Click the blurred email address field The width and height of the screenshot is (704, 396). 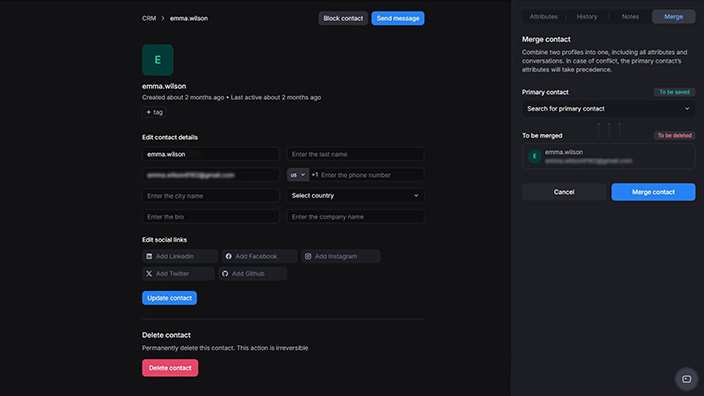(211, 175)
